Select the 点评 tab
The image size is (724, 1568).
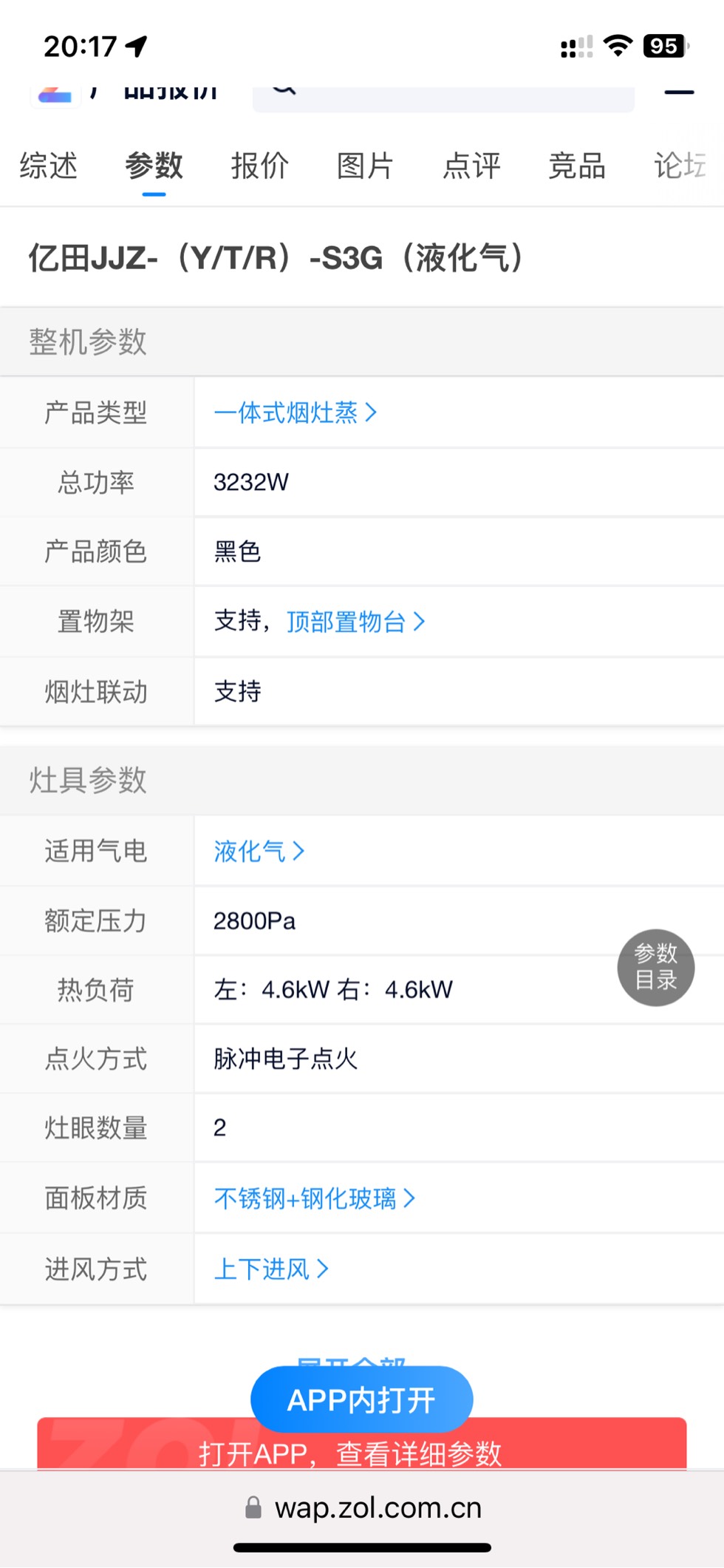point(471,166)
